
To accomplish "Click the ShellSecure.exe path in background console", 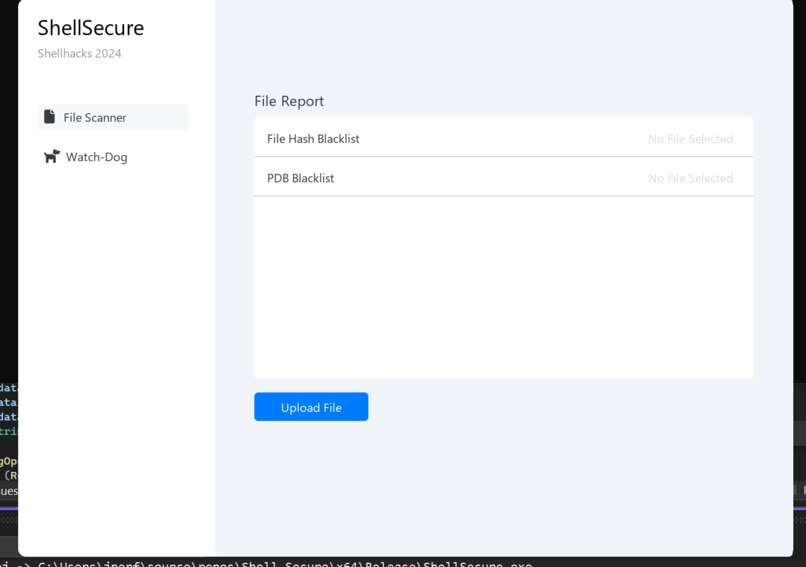I will click(285, 563).
